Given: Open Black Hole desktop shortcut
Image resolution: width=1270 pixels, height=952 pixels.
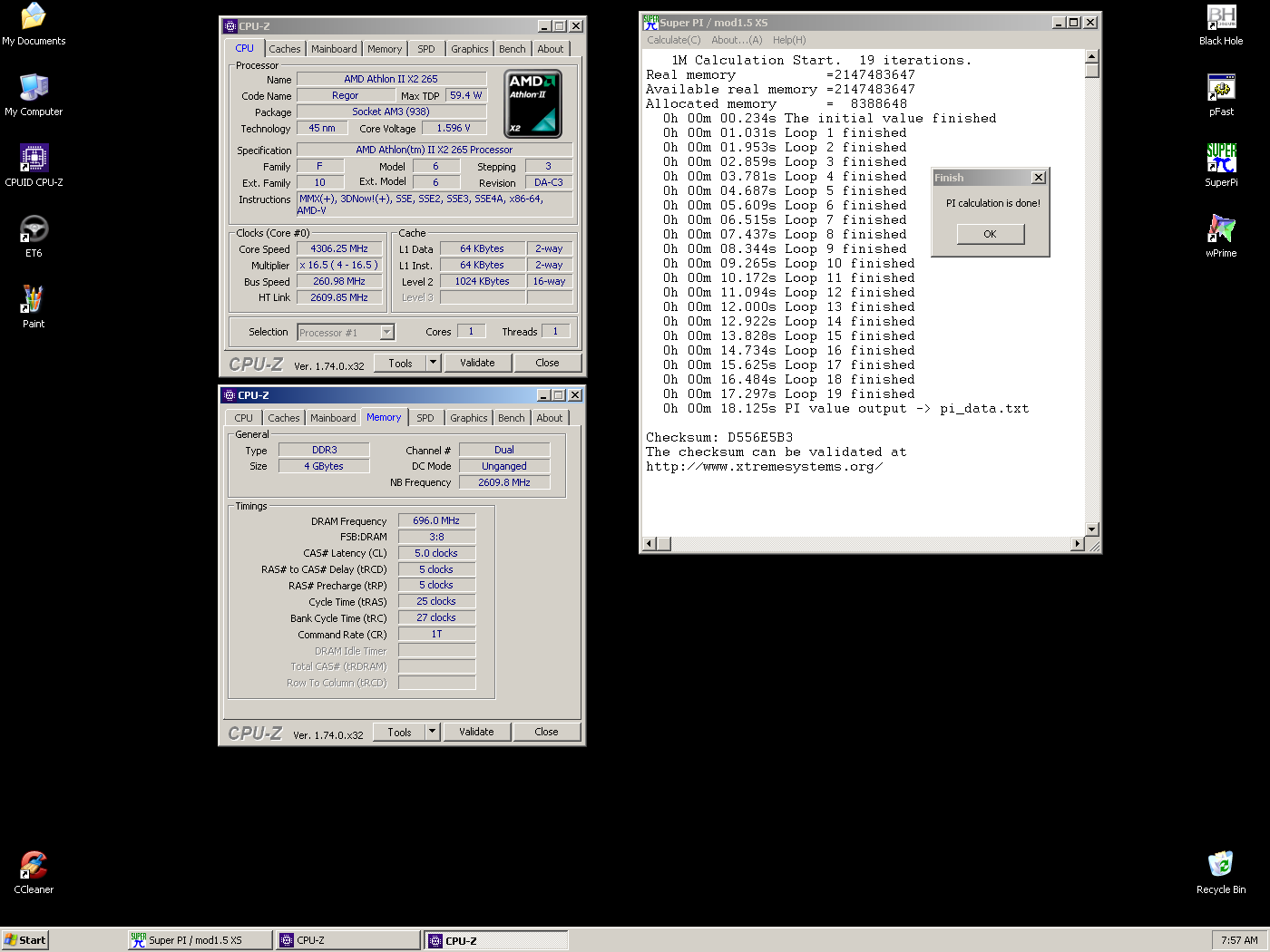Looking at the screenshot, I should 1221,24.
